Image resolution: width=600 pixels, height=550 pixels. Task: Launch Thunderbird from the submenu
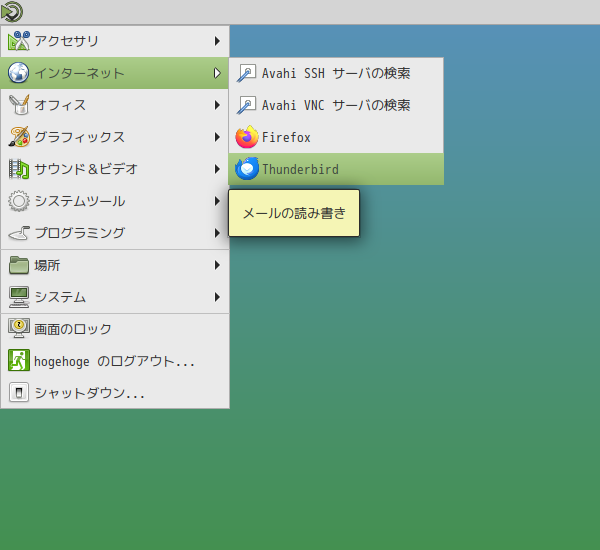(336, 169)
